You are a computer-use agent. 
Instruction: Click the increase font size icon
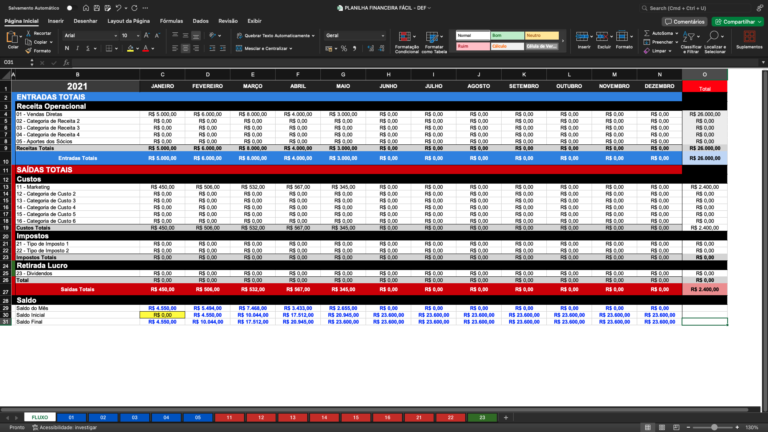pos(146,35)
